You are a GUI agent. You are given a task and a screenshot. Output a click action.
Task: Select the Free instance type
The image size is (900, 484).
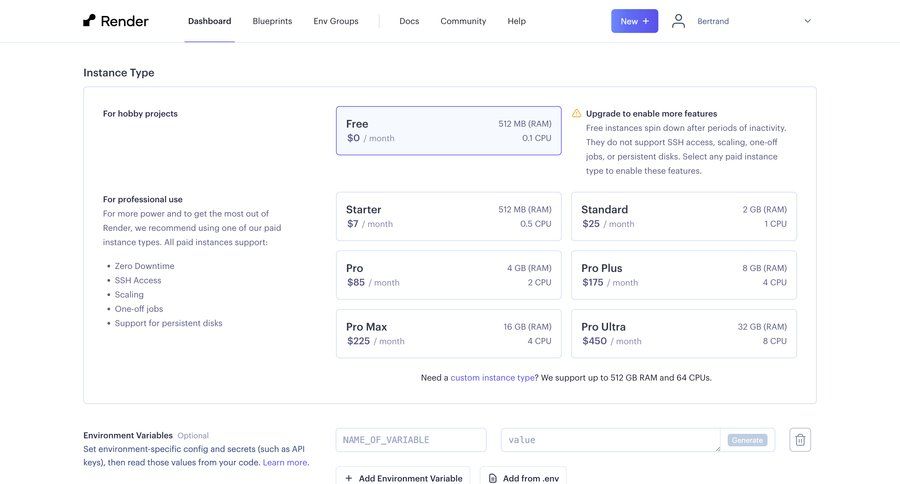pos(448,131)
